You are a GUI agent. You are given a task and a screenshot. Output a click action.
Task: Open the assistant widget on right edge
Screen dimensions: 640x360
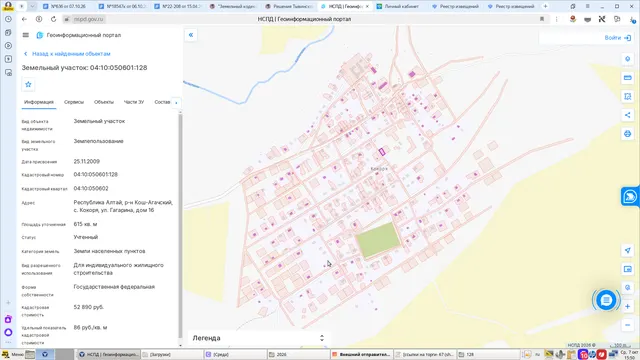click(x=630, y=197)
